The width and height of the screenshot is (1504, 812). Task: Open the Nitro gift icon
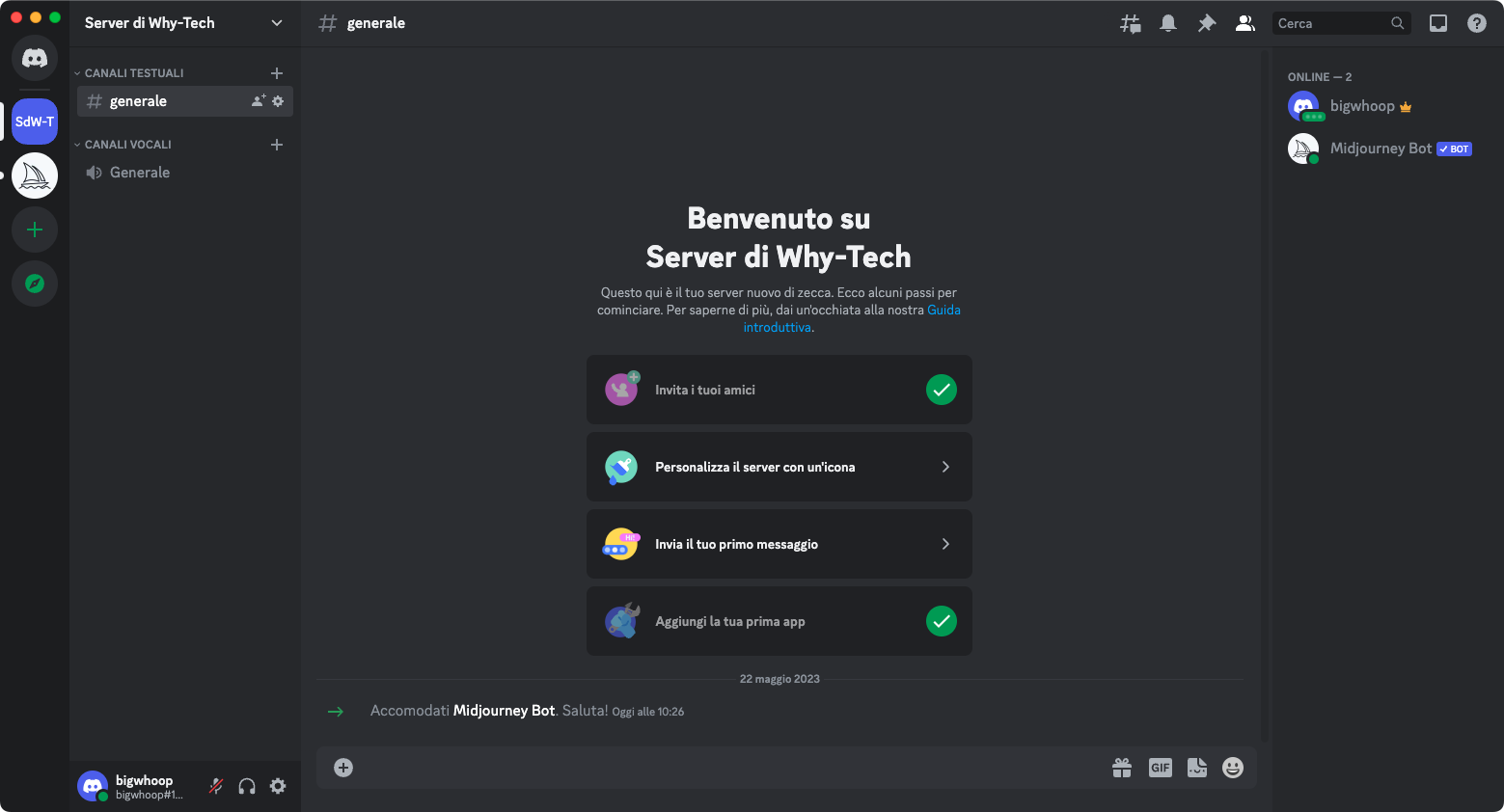tap(1122, 768)
